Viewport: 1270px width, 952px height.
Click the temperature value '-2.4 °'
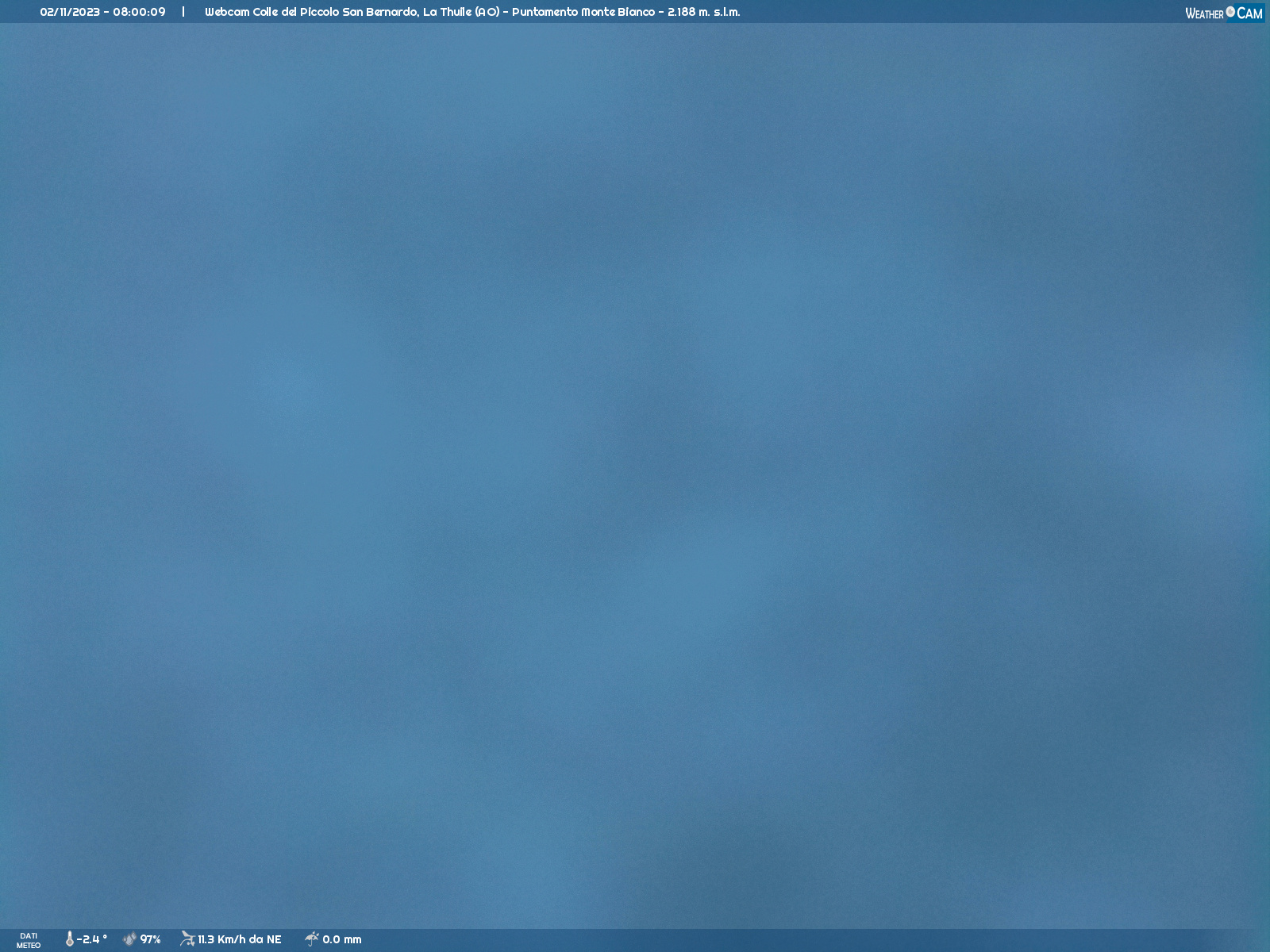[92, 939]
